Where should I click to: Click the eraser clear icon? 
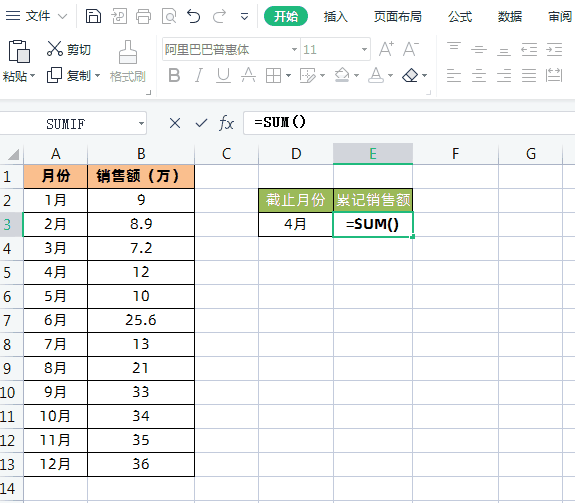410,76
